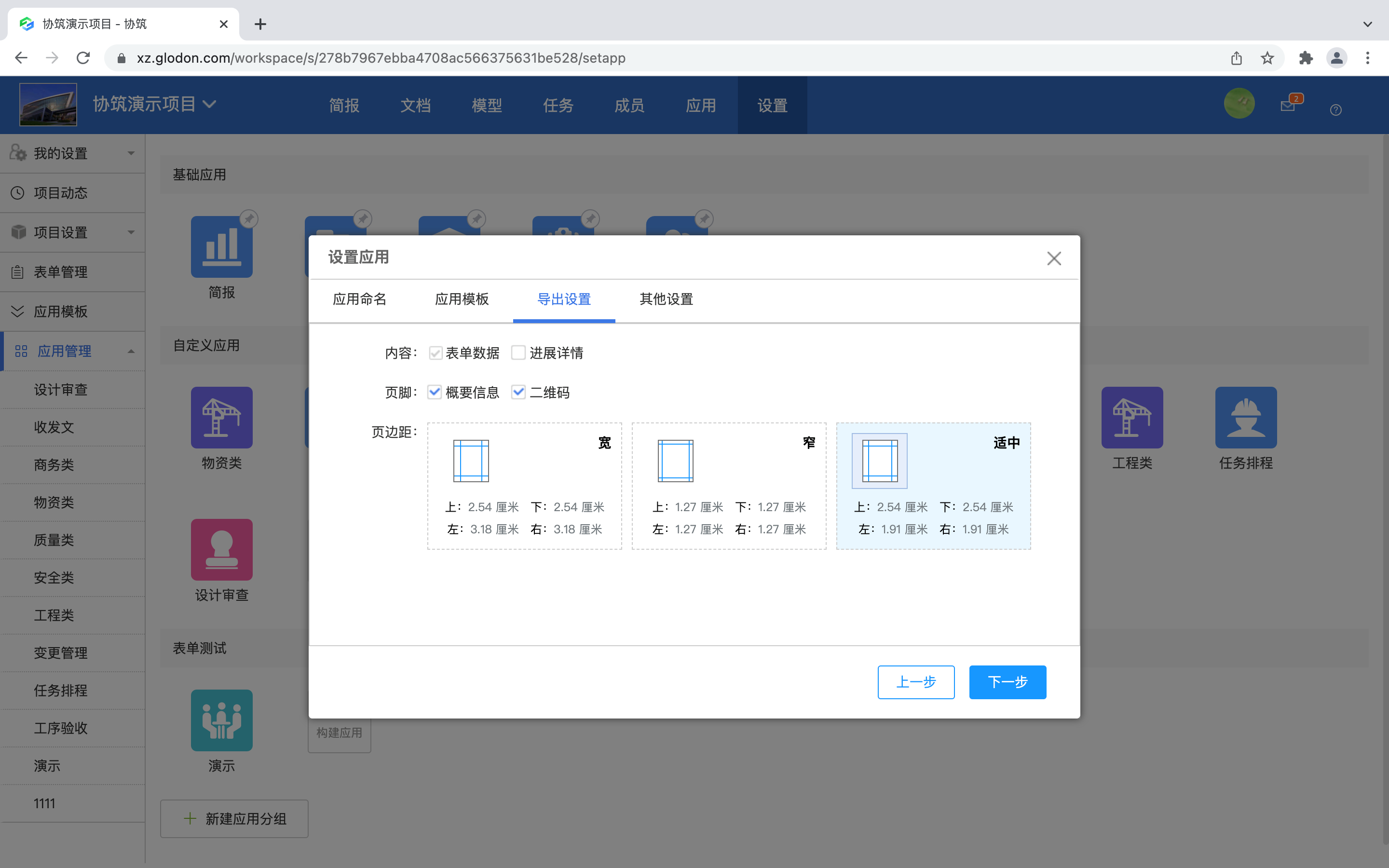Open the 设计审查 stamp app icon
Image resolution: width=1389 pixels, height=868 pixels.
click(221, 549)
